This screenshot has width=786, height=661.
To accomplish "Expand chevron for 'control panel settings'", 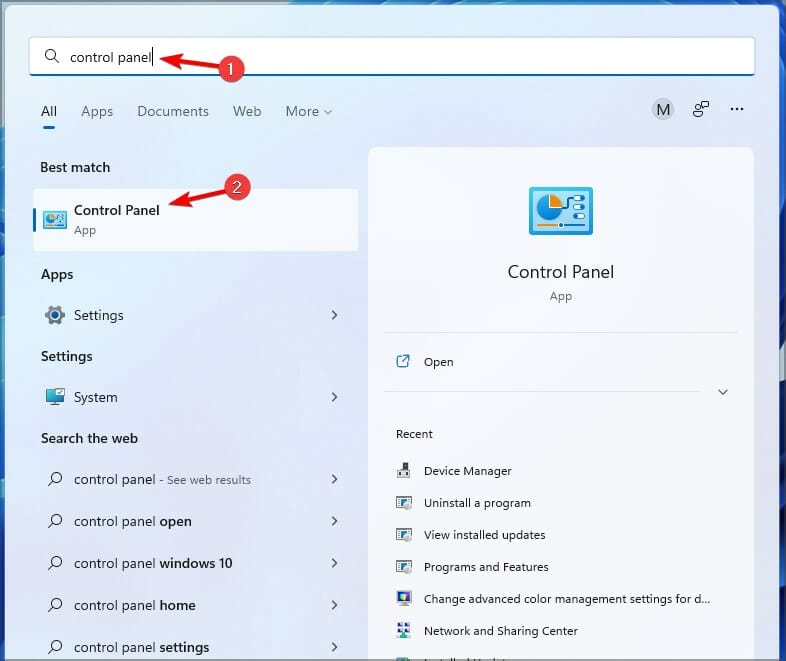I will coord(334,647).
